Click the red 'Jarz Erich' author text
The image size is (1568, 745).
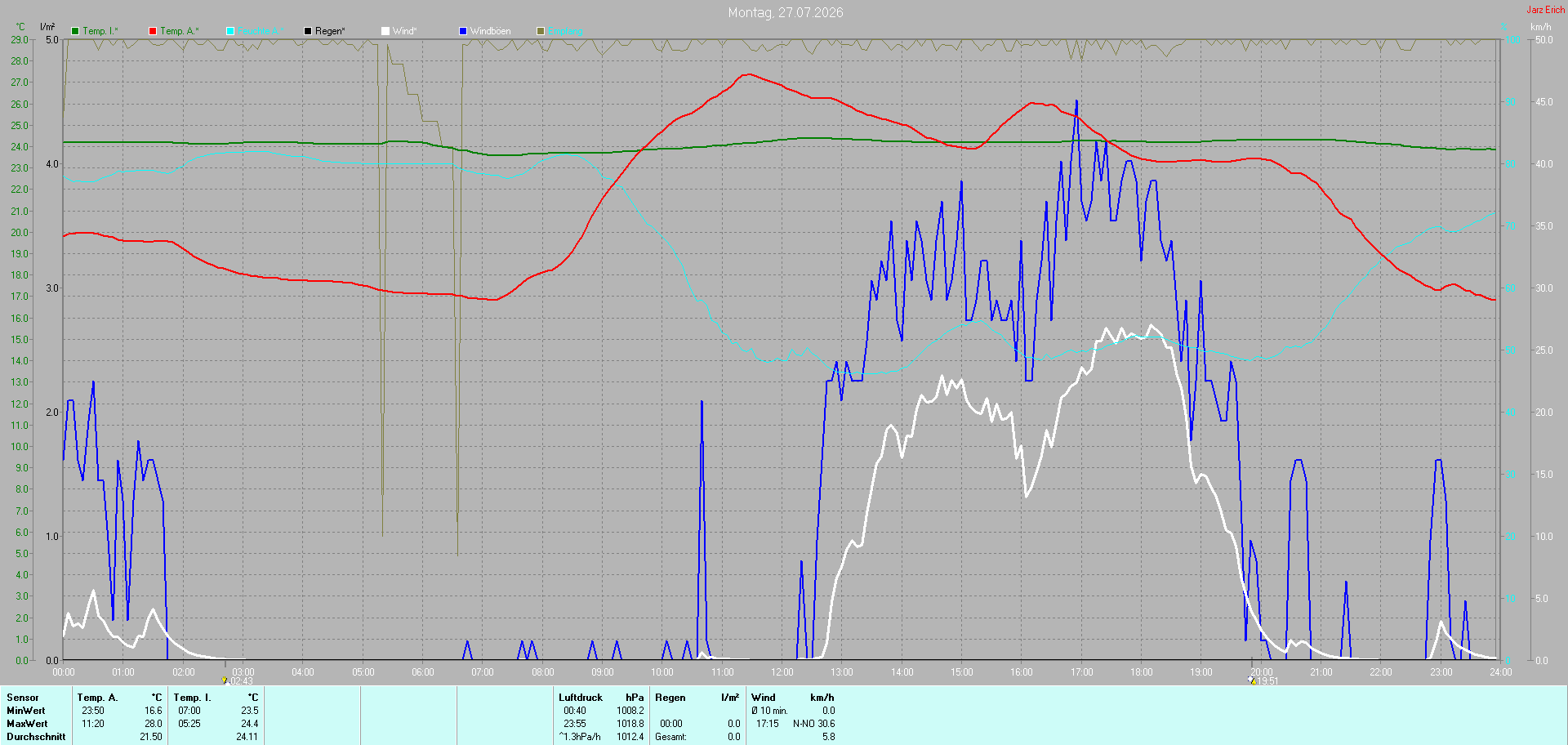click(x=1546, y=10)
